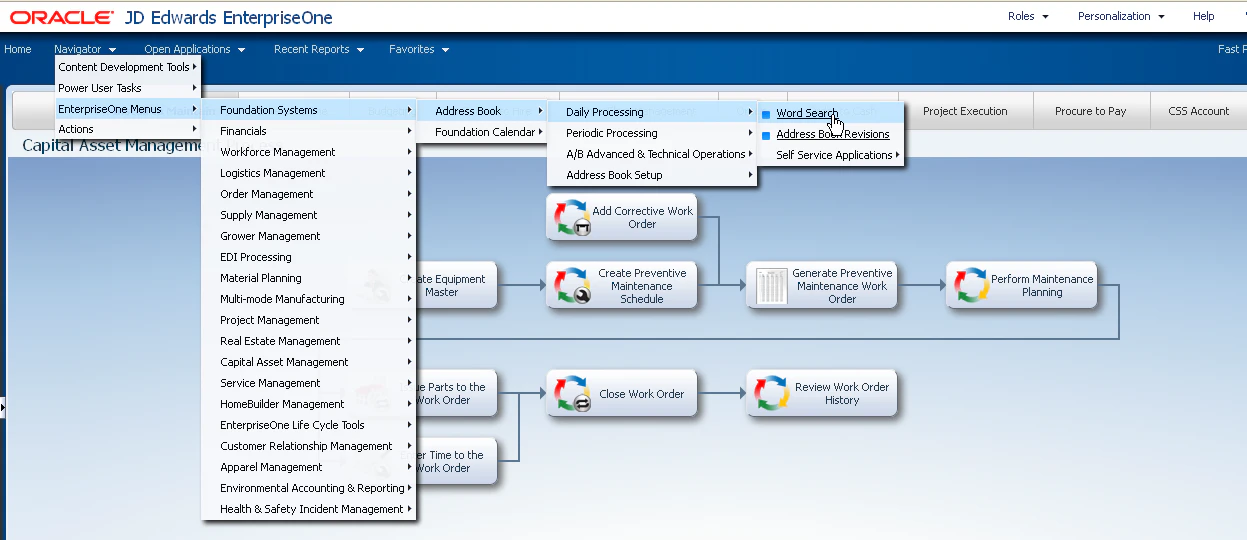Click the Generate Preventive Maintenance Work Order icon
This screenshot has width=1247, height=540.
(x=773, y=286)
